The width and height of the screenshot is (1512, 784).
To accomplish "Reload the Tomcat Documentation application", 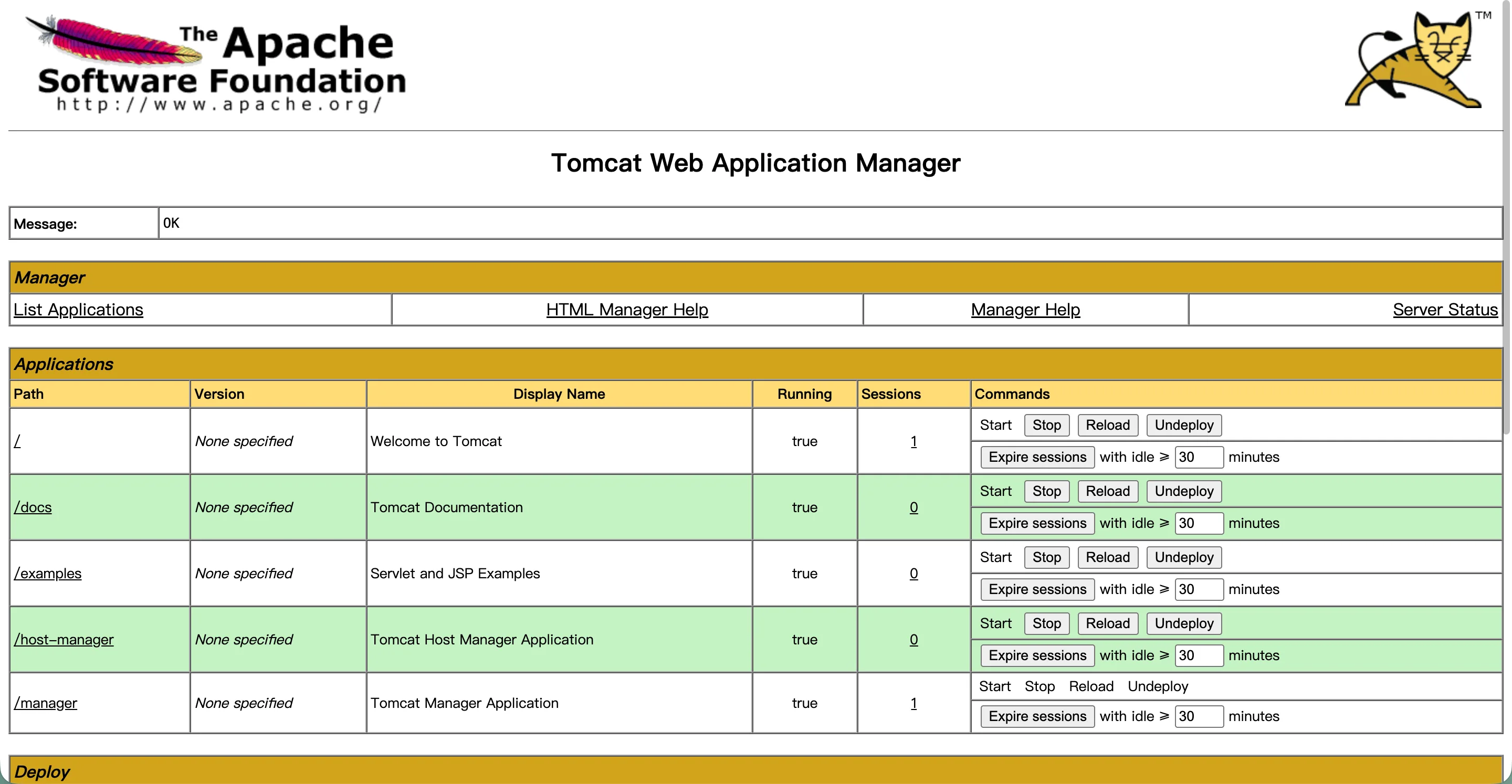I will point(1108,491).
